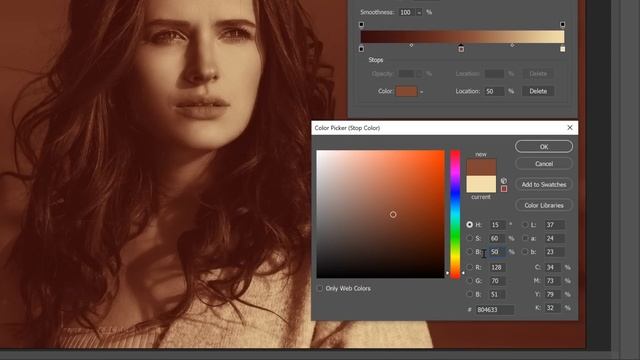The width and height of the screenshot is (640, 360).
Task: Select the right light color stop
Action: point(562,49)
